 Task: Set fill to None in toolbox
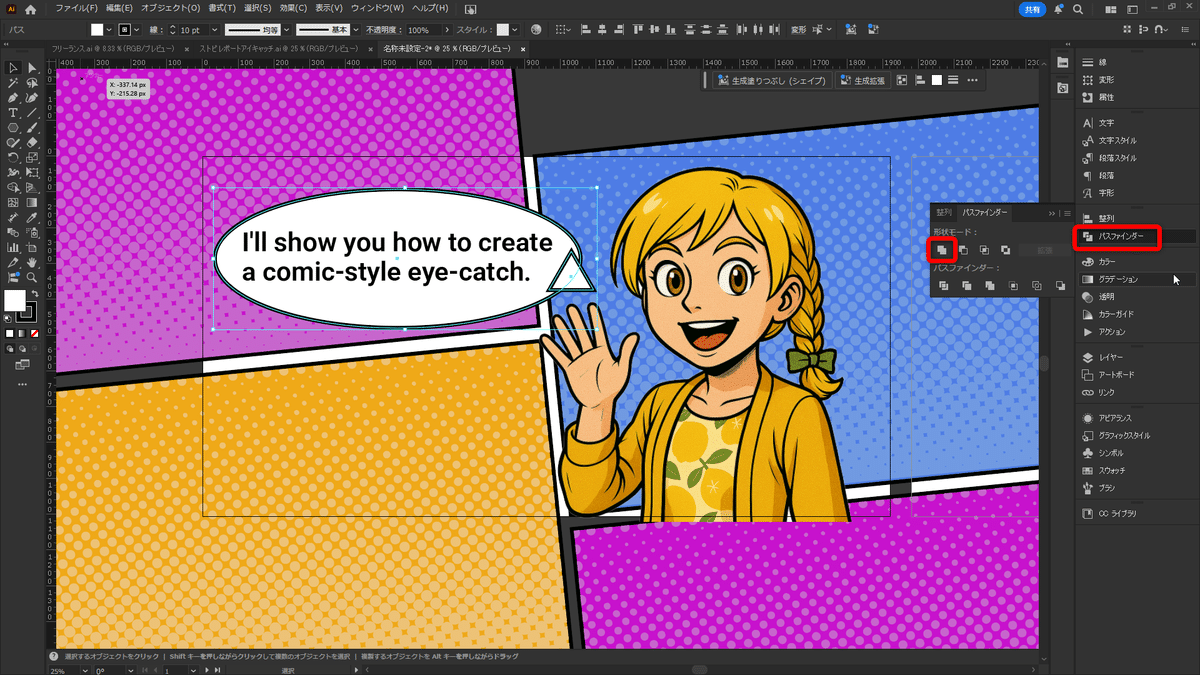33,332
